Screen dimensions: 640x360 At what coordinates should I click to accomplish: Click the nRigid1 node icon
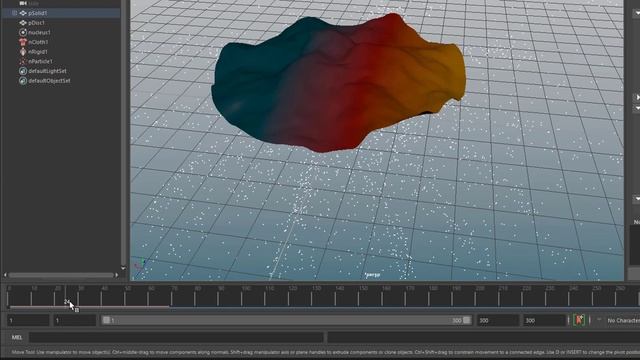(x=23, y=52)
